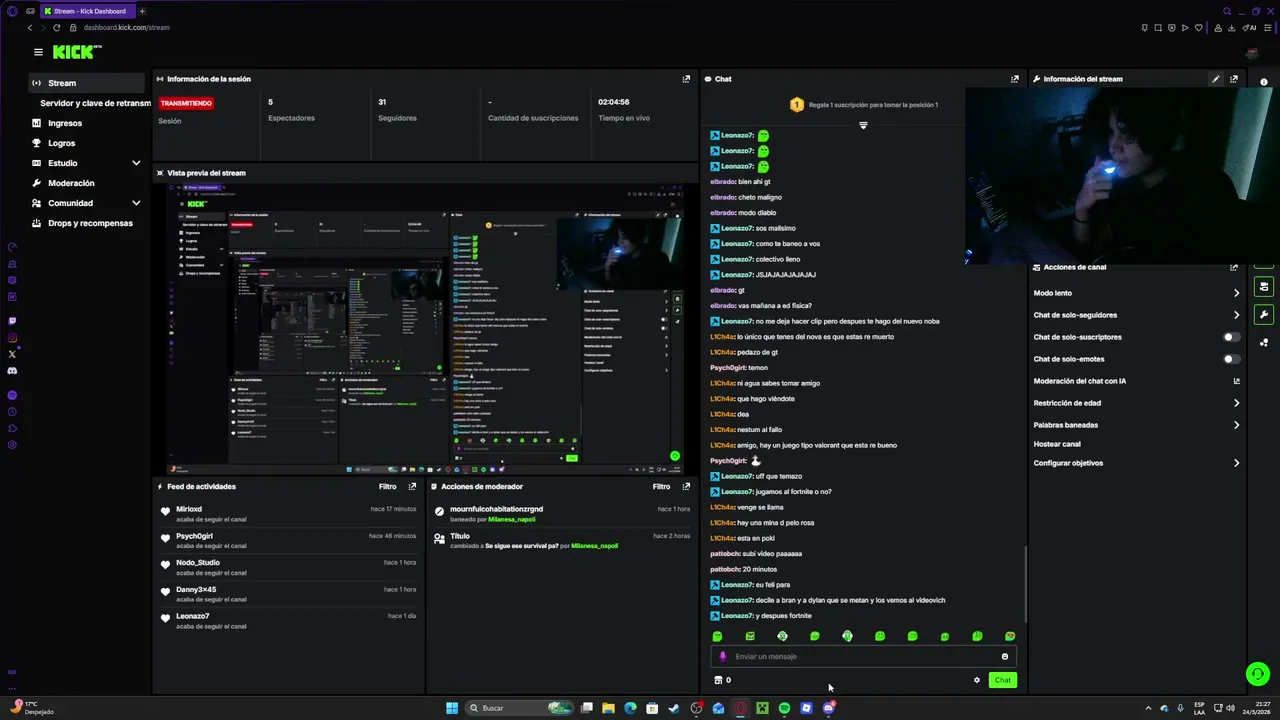Open the channel points shop icon
The height and width of the screenshot is (720, 1280).
[x=718, y=680]
